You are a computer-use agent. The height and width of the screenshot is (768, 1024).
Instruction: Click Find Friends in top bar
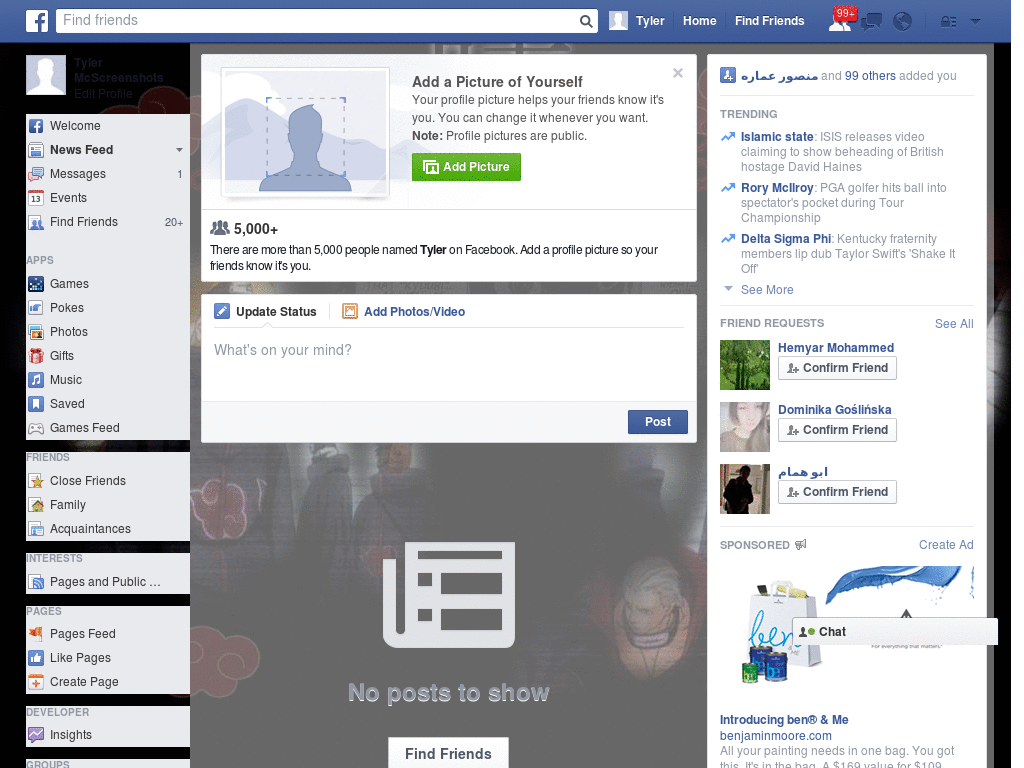tap(769, 21)
